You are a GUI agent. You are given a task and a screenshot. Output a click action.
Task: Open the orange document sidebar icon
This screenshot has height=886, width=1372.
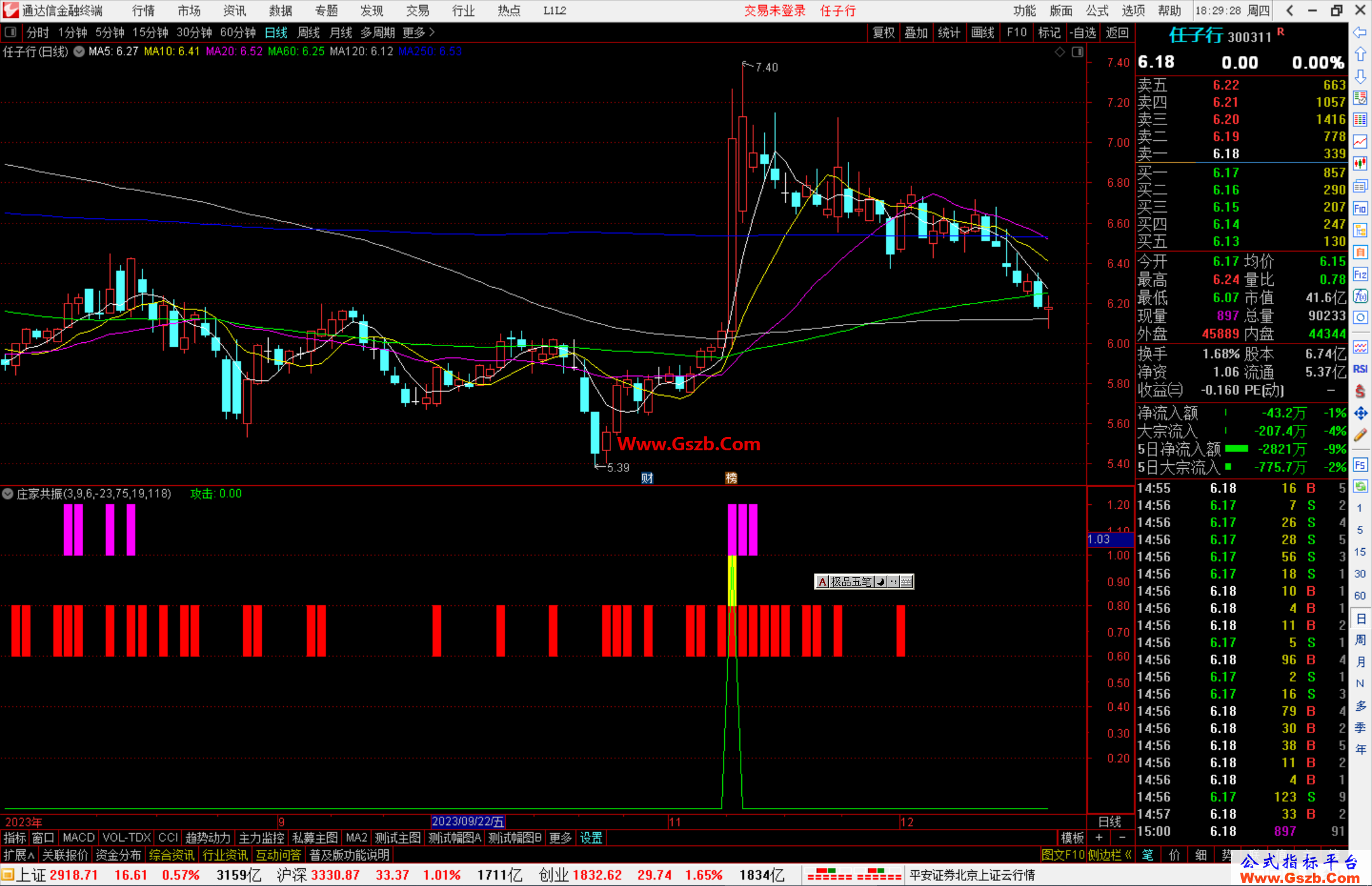(x=1360, y=252)
